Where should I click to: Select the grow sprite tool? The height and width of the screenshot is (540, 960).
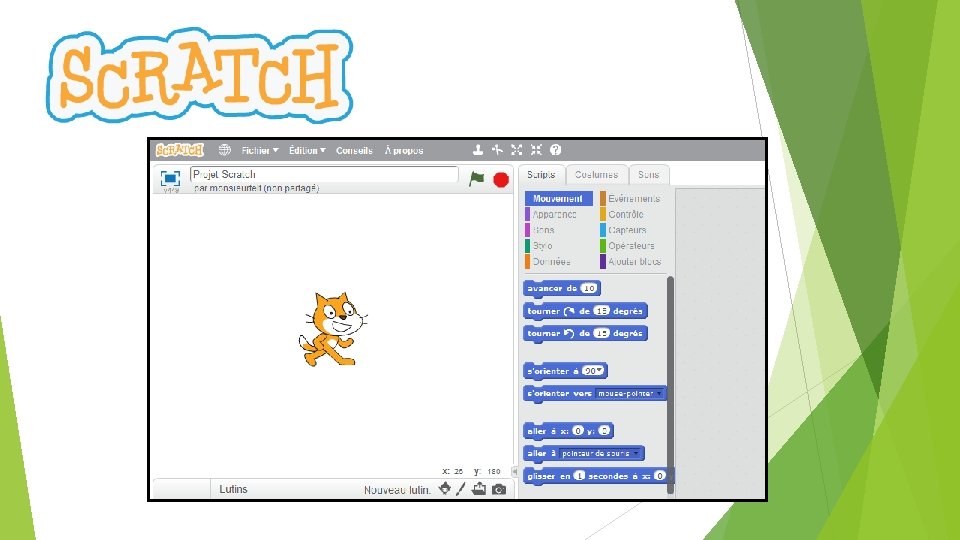[x=517, y=150]
